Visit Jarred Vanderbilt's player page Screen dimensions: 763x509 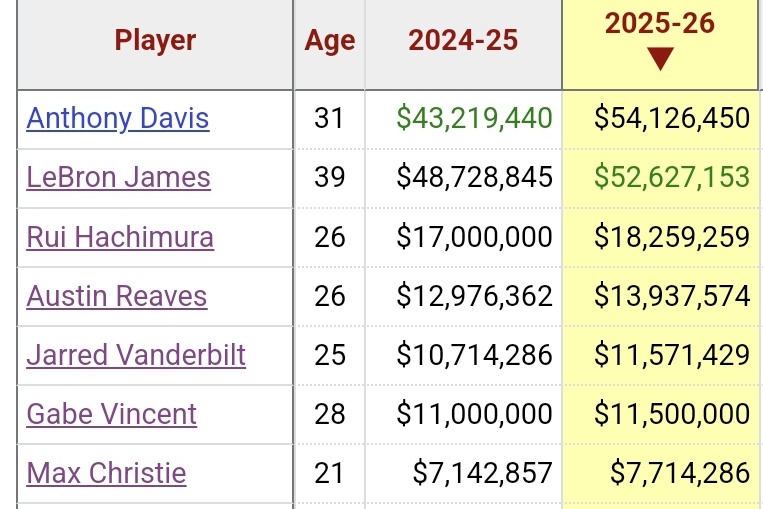click(136, 355)
